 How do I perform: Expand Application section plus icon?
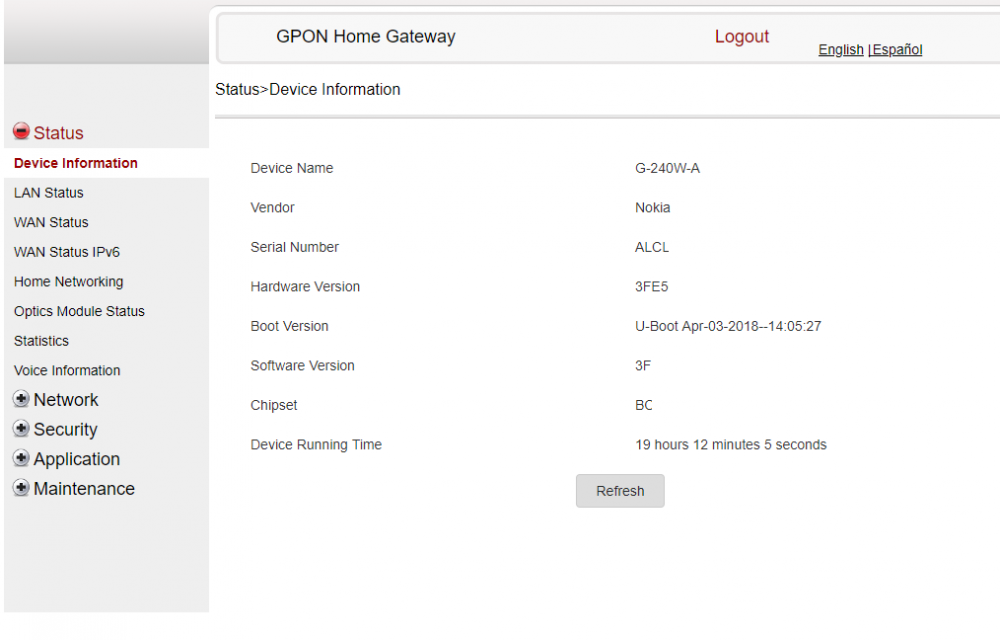[21, 458]
